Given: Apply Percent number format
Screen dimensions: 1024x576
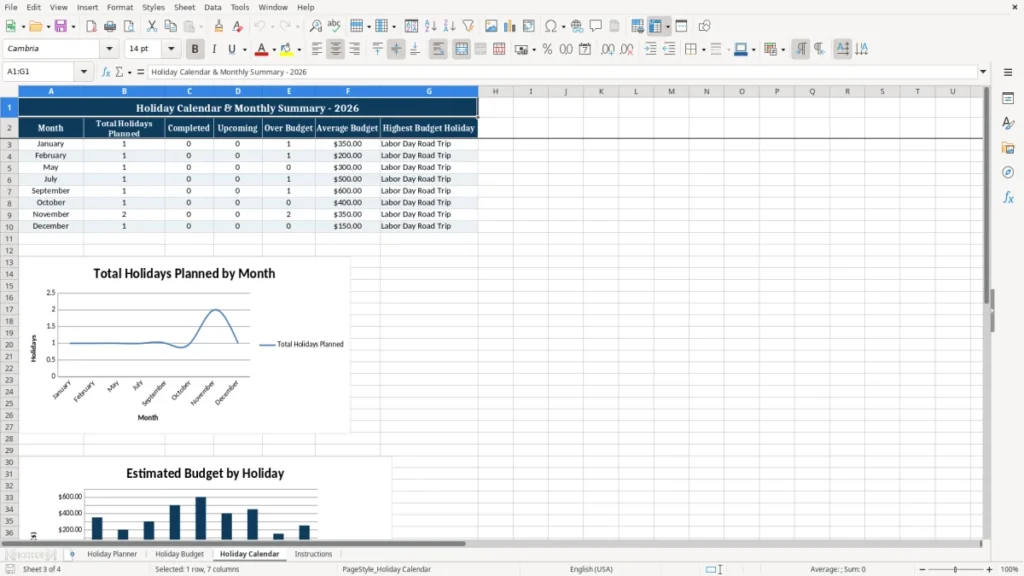Looking at the screenshot, I should [547, 49].
